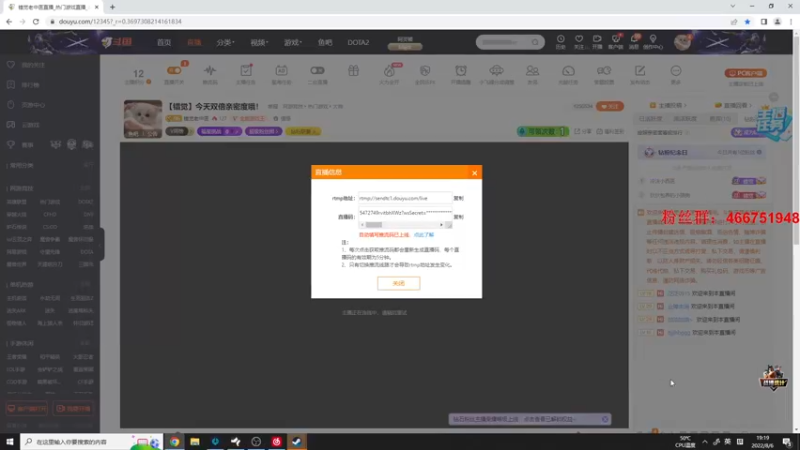Viewport: 800px width, 450px height.
Task: Click the search magnifier icon
Action: point(535,42)
